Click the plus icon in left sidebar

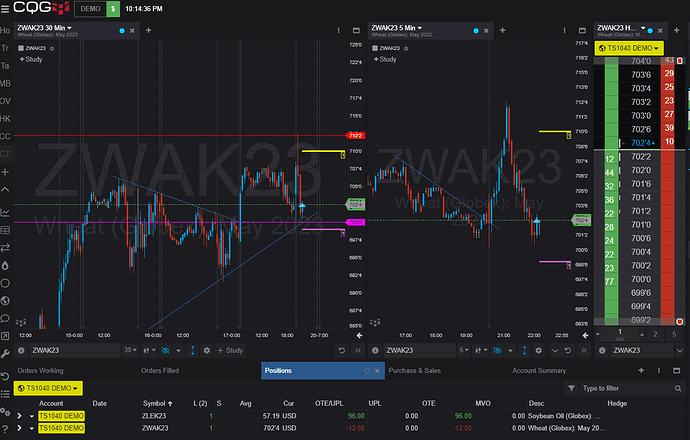pos(6,171)
